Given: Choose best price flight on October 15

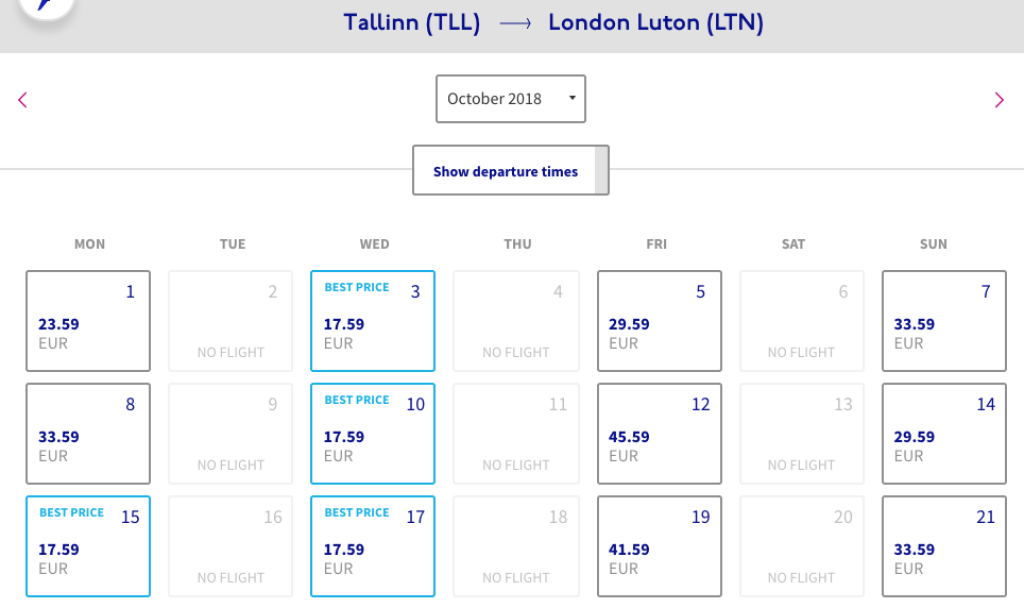Looking at the screenshot, I should (88, 546).
